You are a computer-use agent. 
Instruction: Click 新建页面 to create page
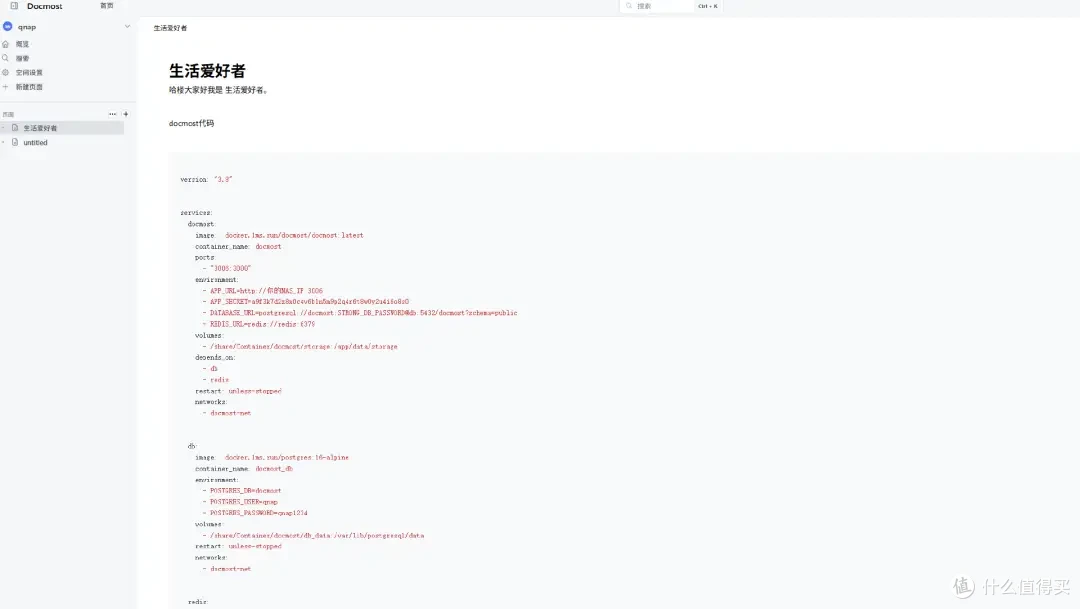(x=29, y=87)
